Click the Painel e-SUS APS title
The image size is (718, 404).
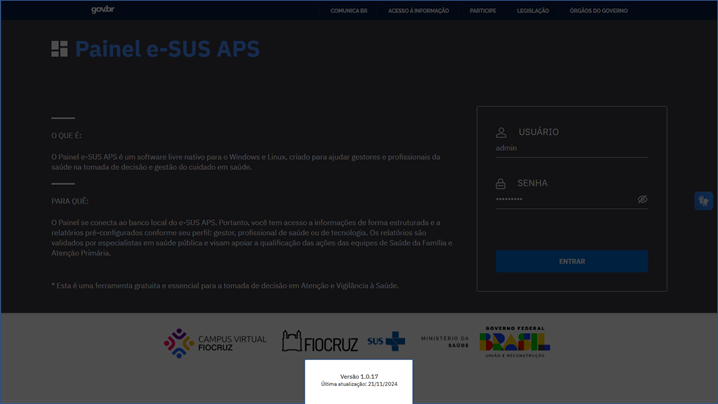(167, 49)
